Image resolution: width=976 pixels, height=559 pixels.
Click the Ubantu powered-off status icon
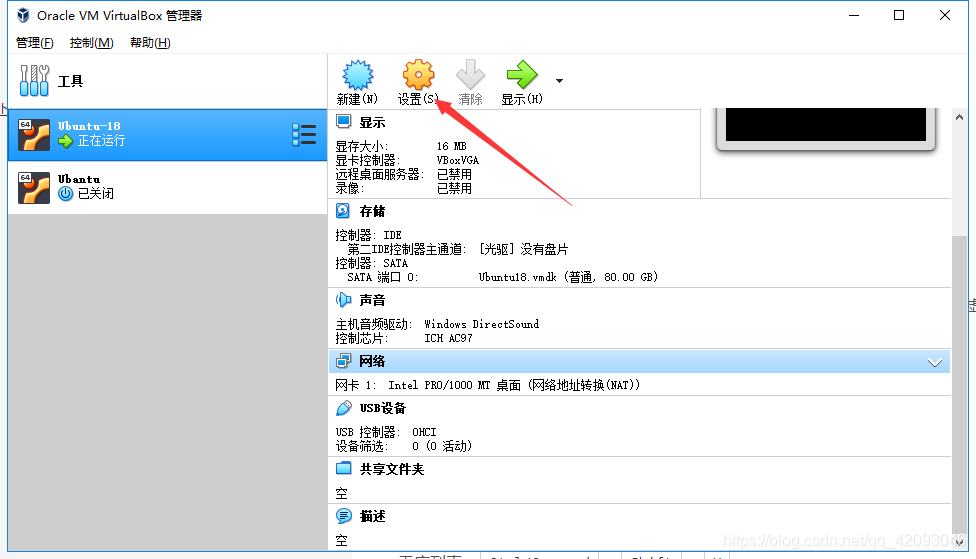coord(65,194)
